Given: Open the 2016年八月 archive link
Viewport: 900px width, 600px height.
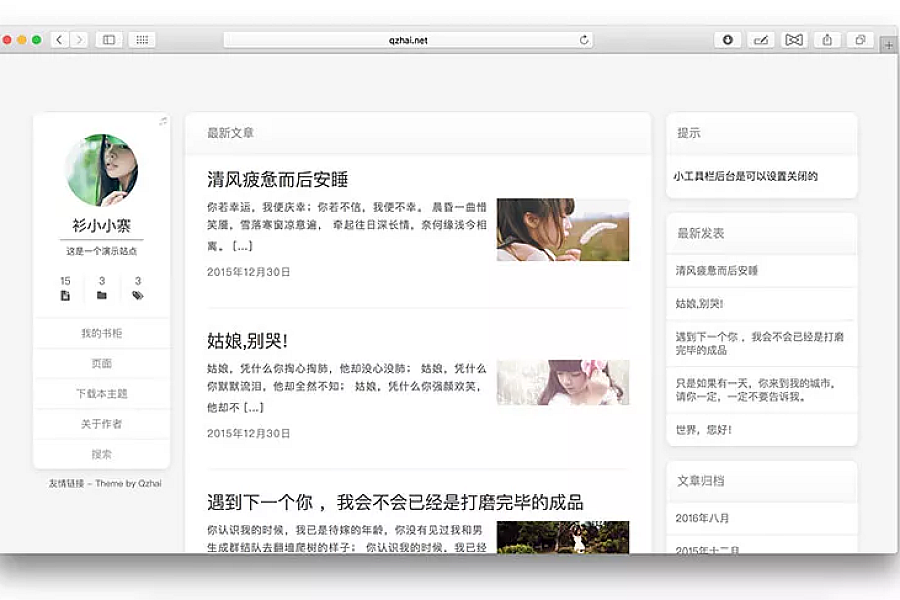Looking at the screenshot, I should click(702, 518).
